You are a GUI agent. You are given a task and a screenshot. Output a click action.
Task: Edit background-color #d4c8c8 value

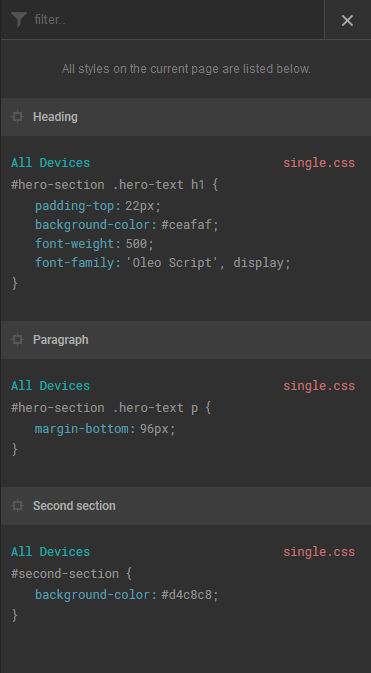[x=187, y=595]
